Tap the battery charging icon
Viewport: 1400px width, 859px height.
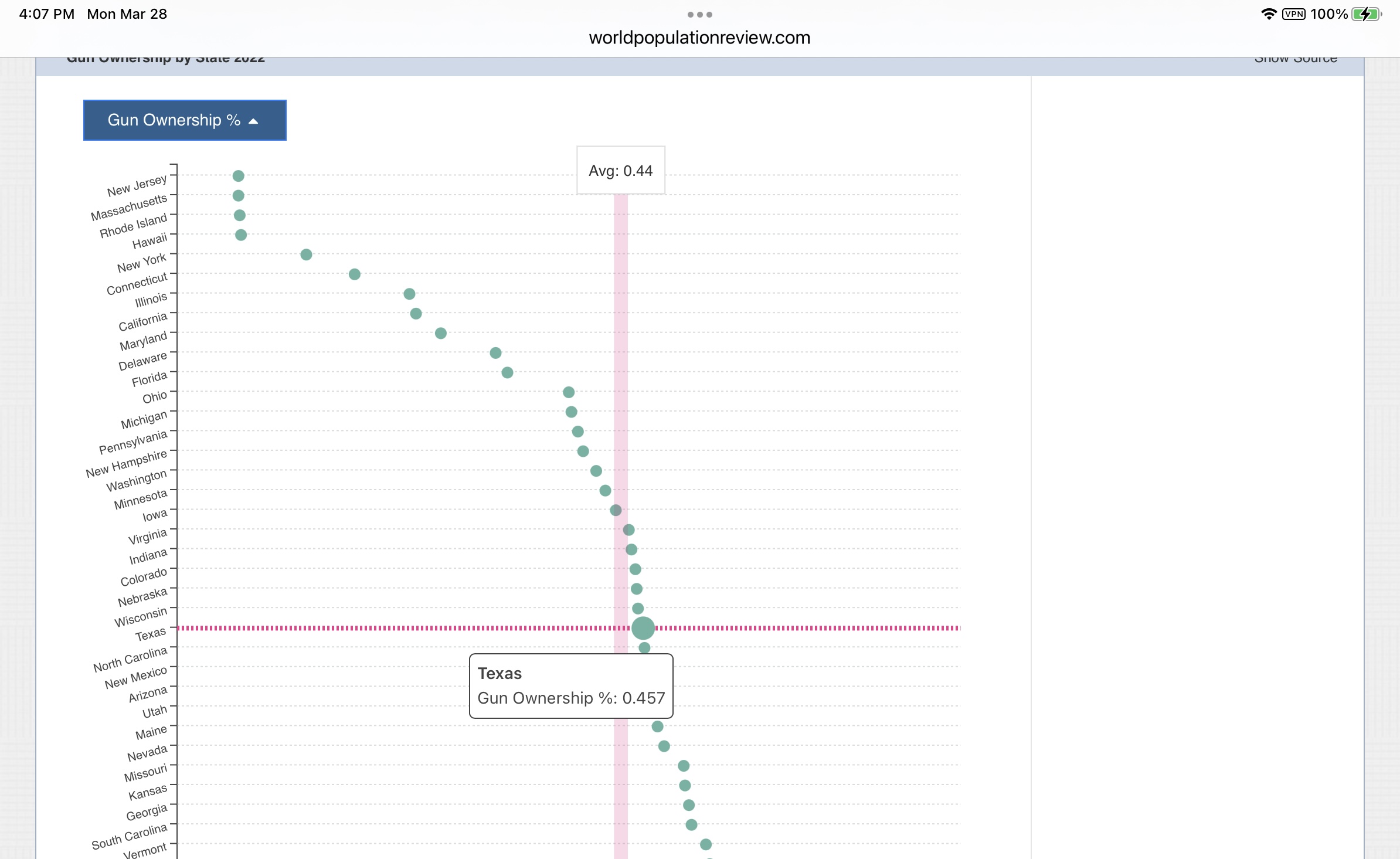point(1366,14)
